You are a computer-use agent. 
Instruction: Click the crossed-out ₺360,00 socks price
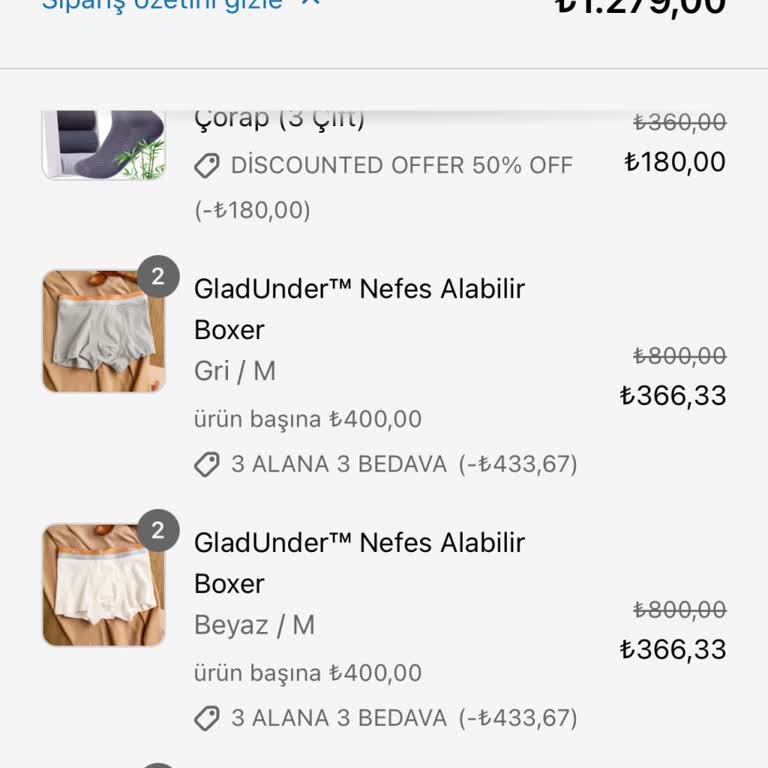click(x=680, y=122)
